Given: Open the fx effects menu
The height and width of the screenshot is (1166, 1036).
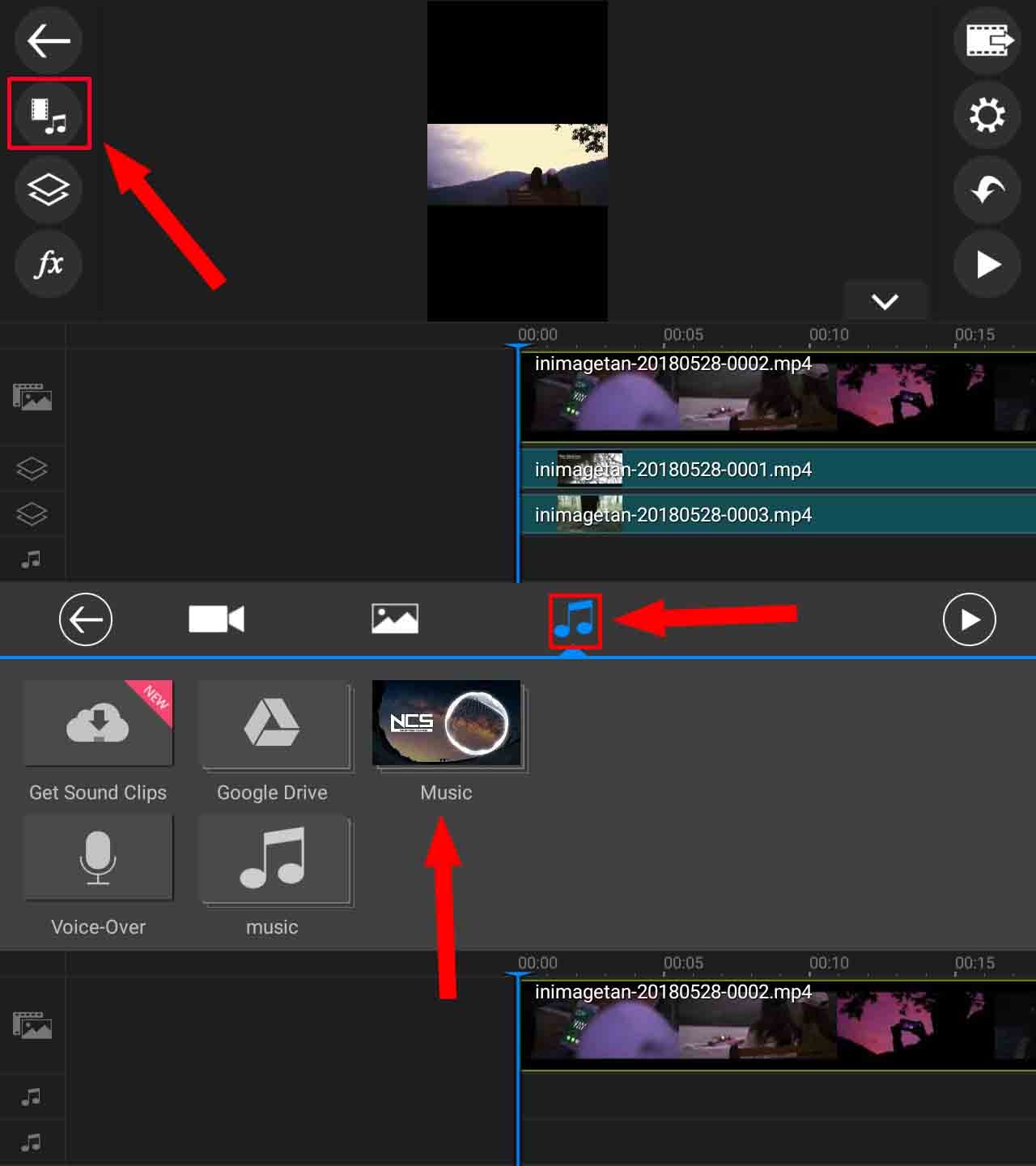Looking at the screenshot, I should (x=49, y=264).
